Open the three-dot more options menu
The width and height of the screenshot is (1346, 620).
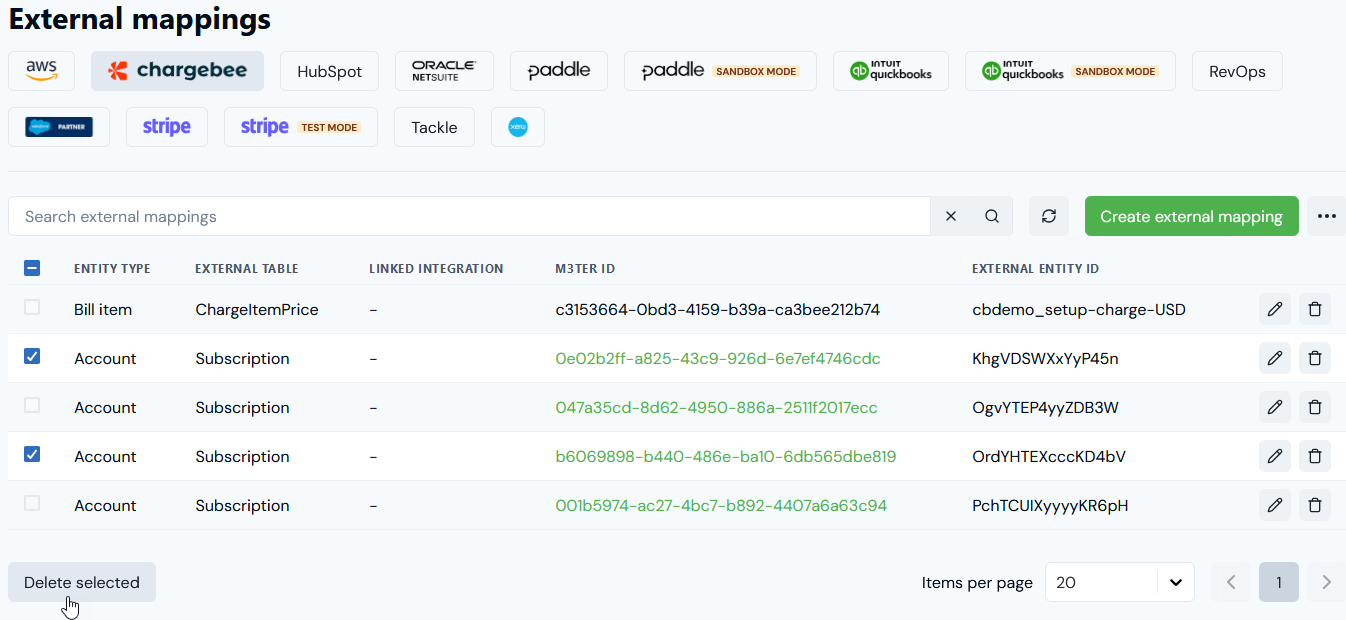(x=1327, y=216)
